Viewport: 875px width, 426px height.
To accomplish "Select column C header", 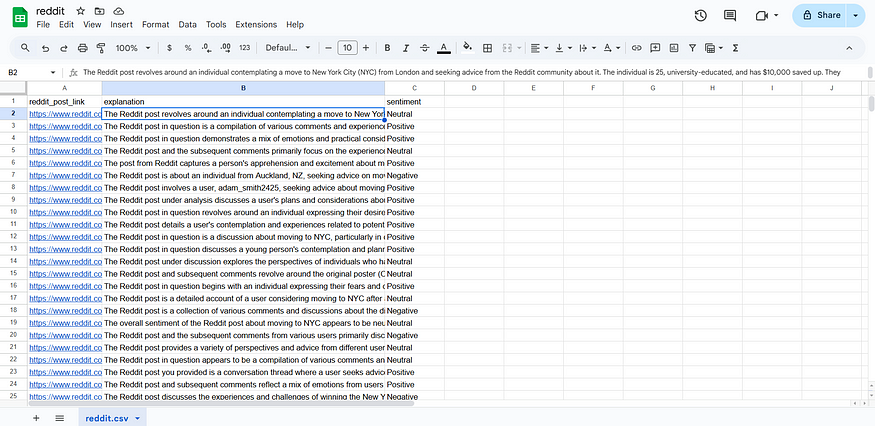I will tap(415, 88).
